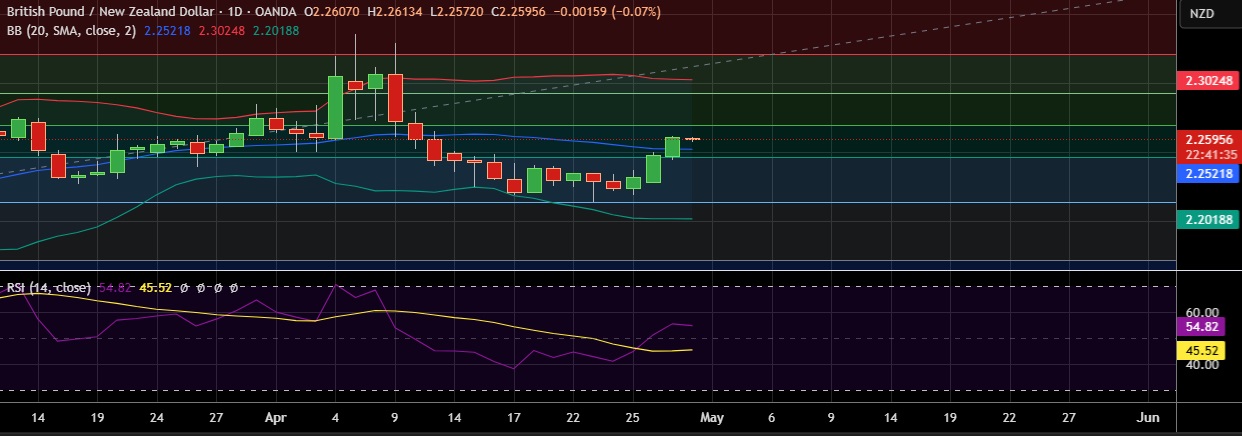The width and height of the screenshot is (1242, 436).
Task: Click the purple 54.82 RSI axis label
Action: (x=1202, y=326)
